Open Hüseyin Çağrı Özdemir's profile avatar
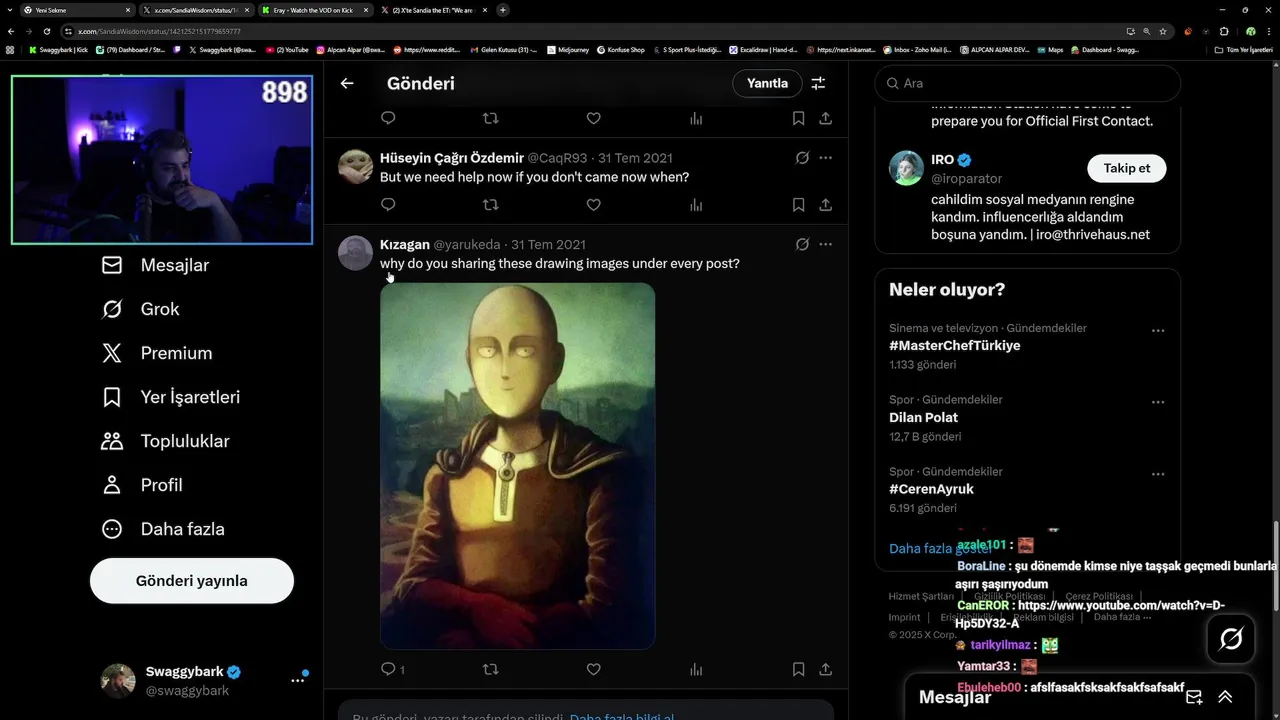 coord(355,167)
